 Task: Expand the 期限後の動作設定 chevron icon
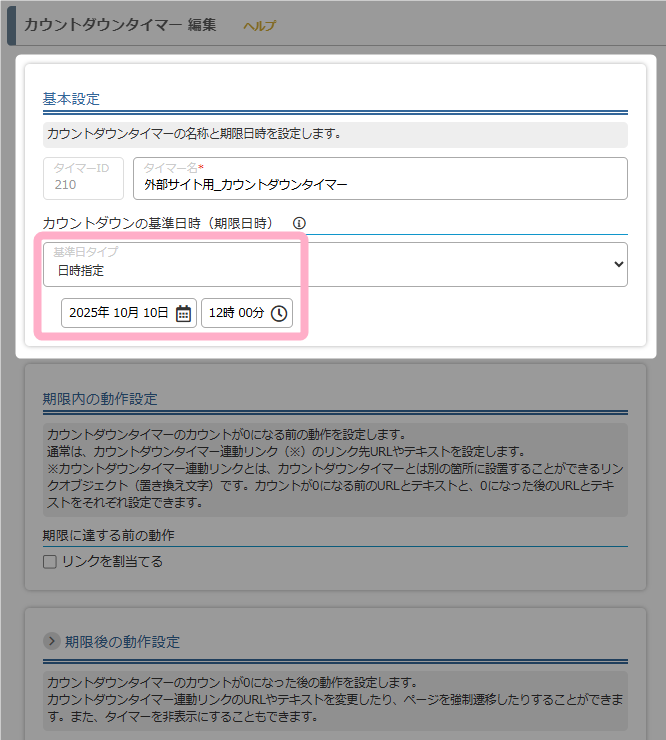point(52,641)
